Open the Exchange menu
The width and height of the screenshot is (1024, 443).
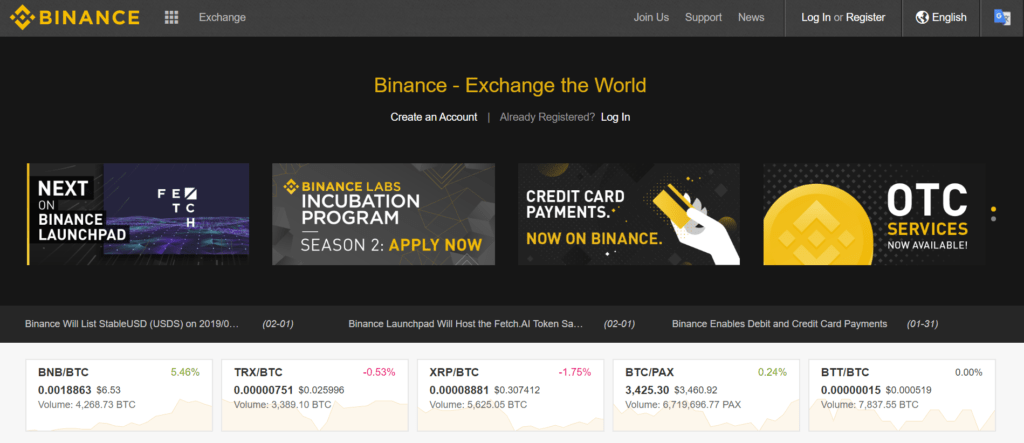[x=222, y=18]
